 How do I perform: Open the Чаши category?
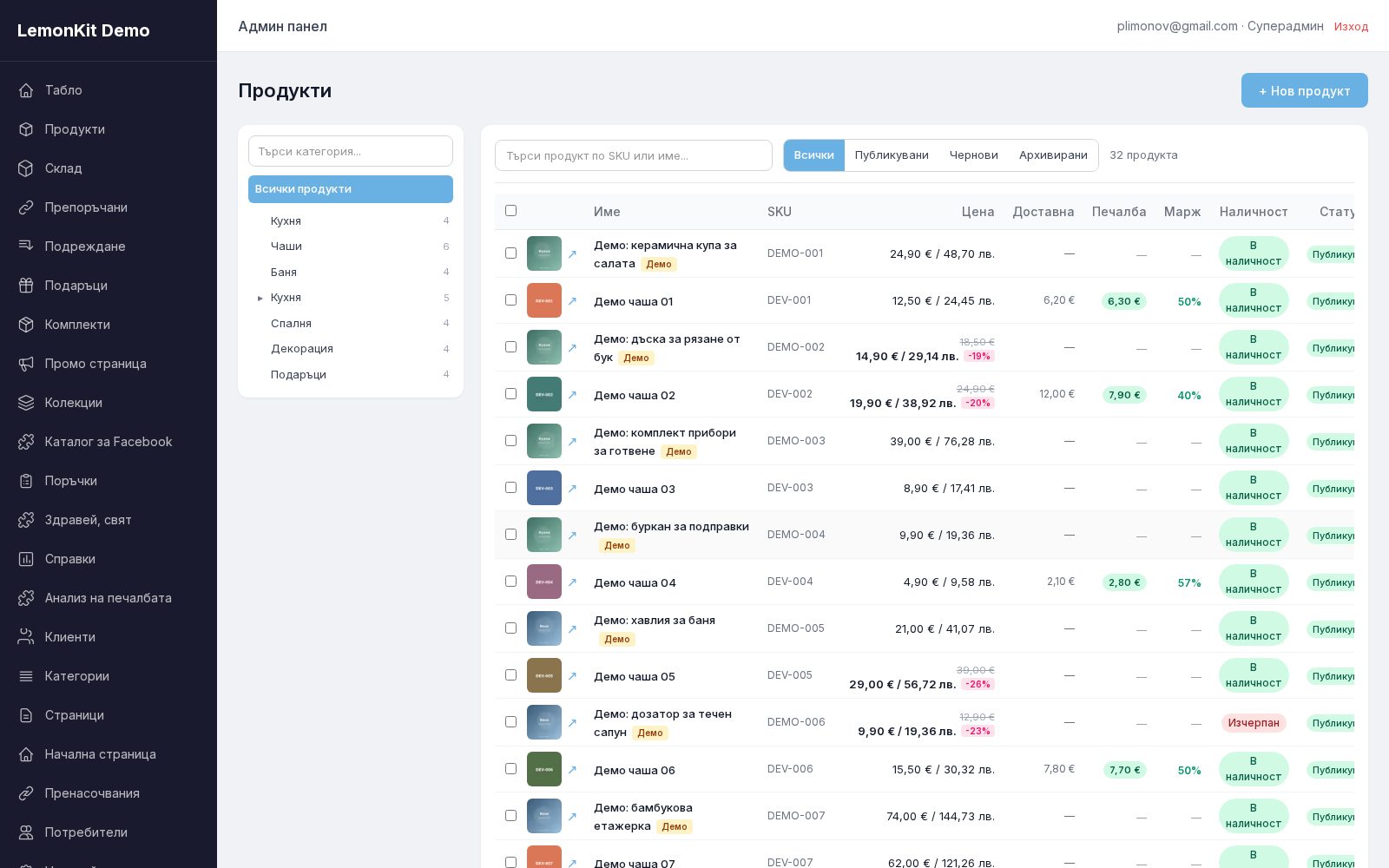pos(351,247)
